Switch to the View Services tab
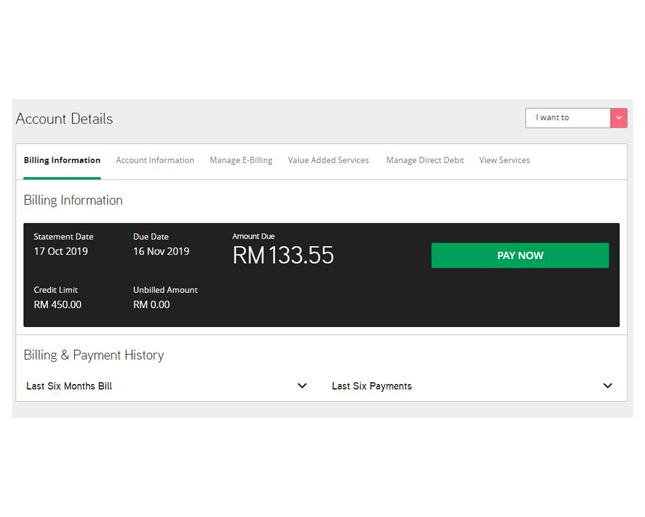This screenshot has height=517, width=645. click(504, 160)
